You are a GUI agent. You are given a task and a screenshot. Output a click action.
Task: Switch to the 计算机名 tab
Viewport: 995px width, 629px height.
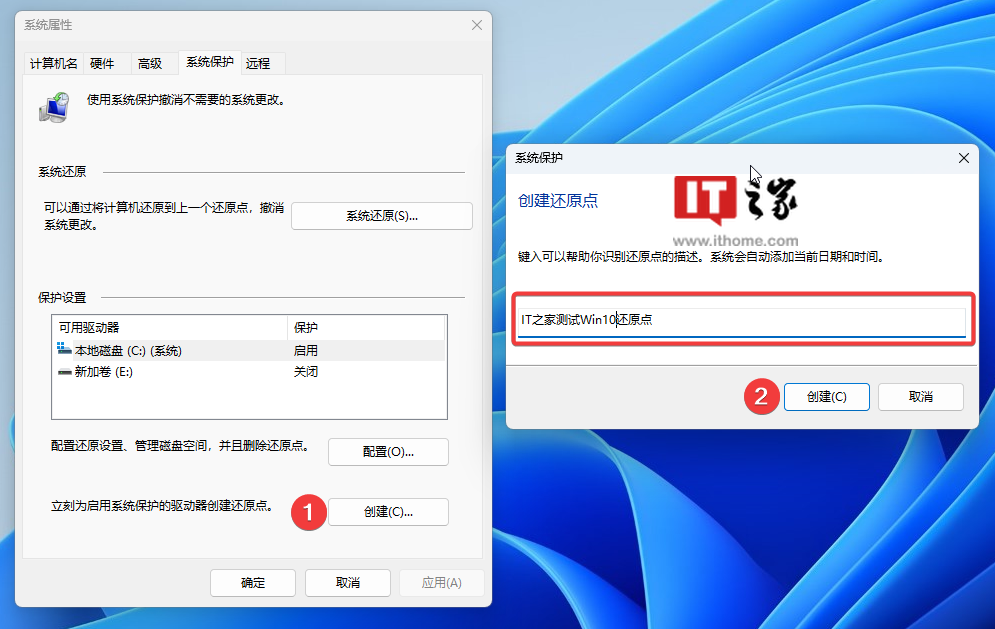[54, 63]
